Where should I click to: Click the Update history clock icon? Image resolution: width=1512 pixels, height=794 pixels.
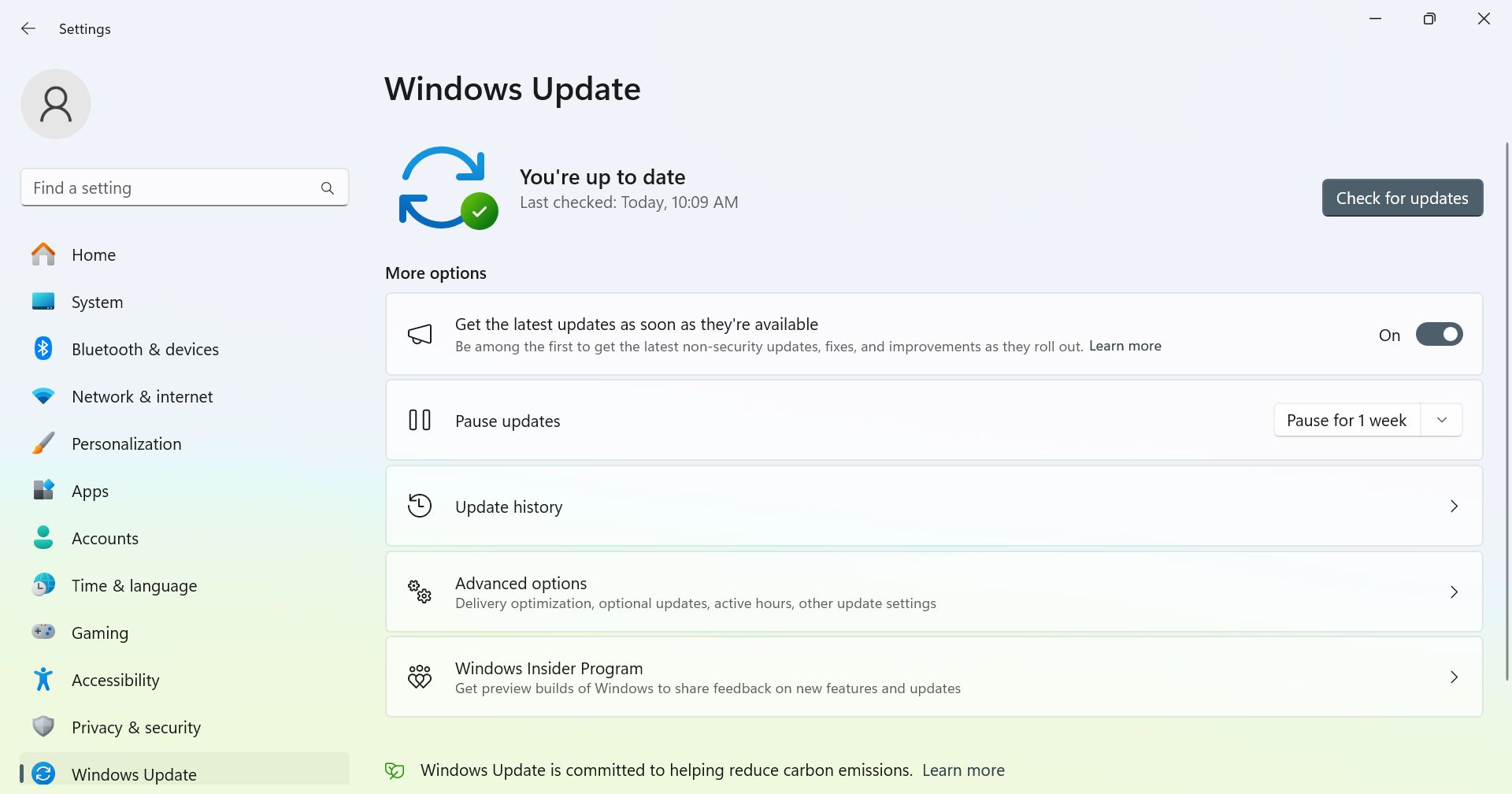[420, 506]
